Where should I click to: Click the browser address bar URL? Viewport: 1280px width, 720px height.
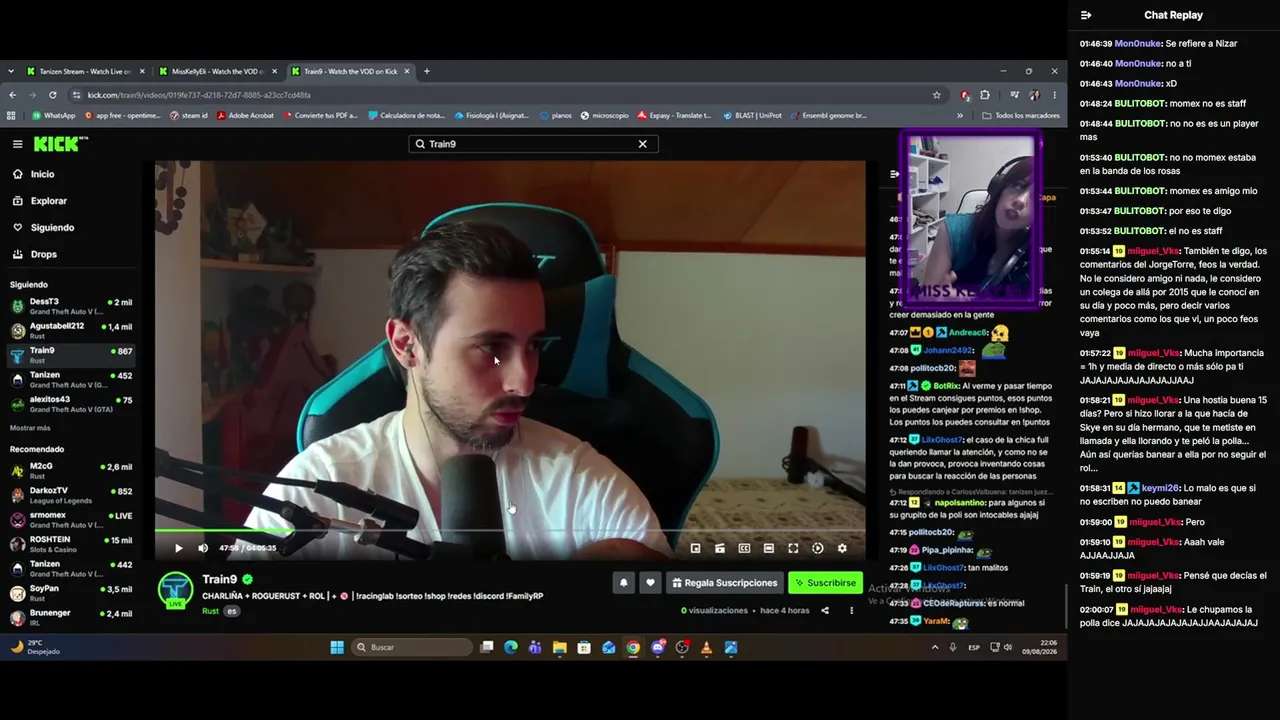pos(199,95)
